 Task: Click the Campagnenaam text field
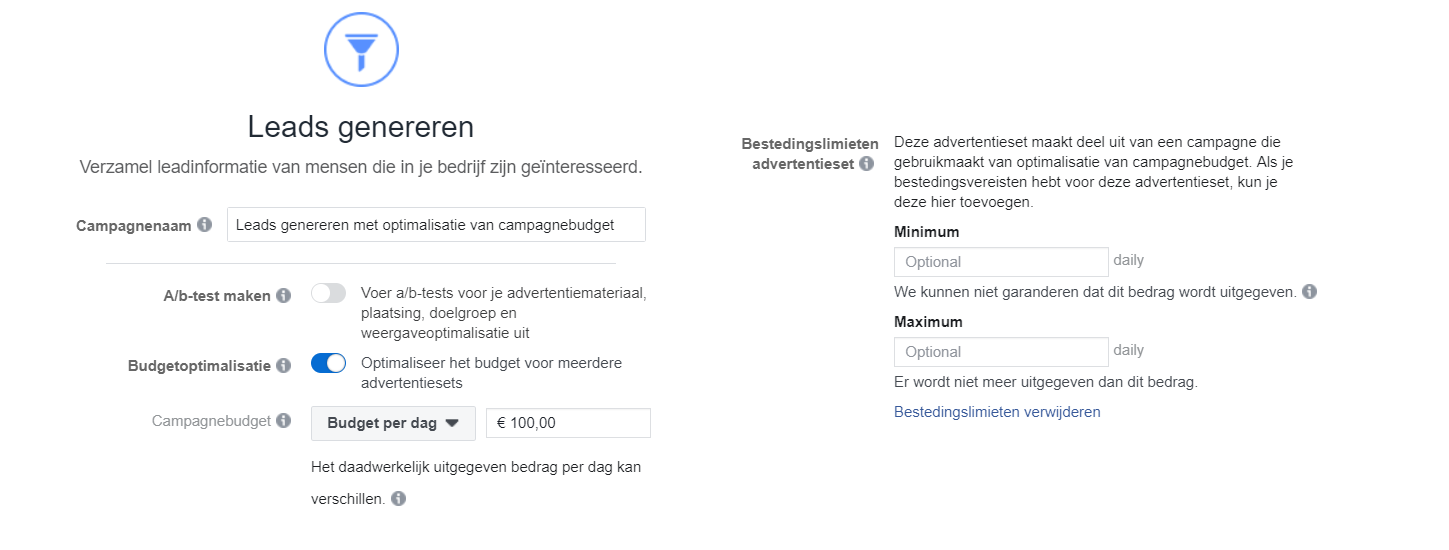[x=436, y=225]
